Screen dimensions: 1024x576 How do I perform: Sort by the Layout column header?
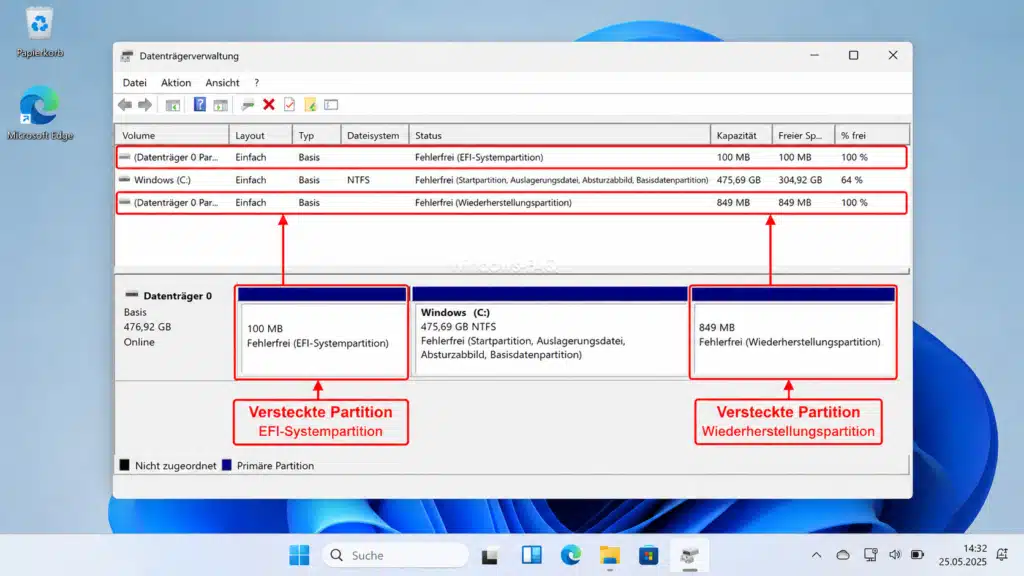pos(261,135)
